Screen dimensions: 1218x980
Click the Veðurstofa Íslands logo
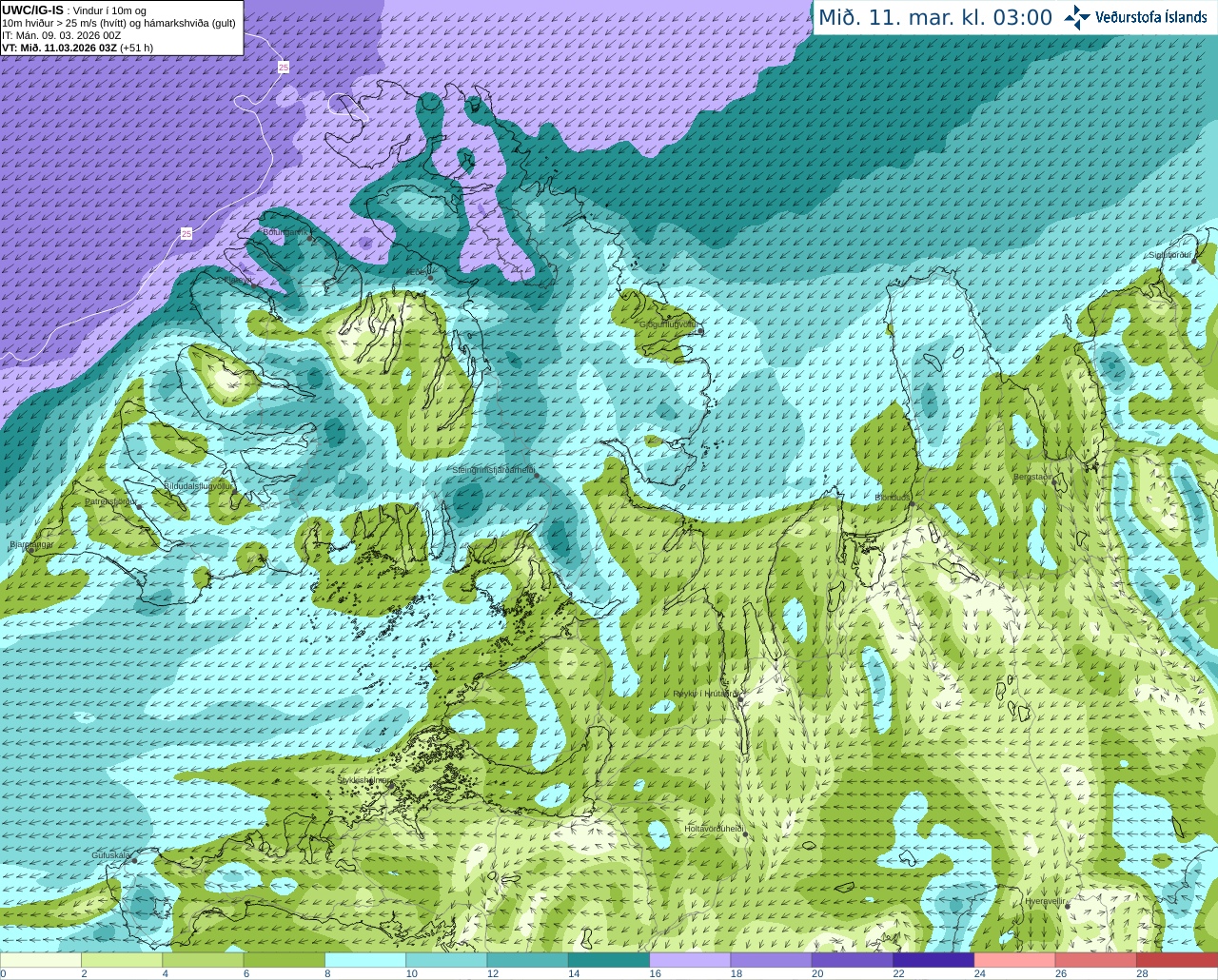click(x=1135, y=17)
